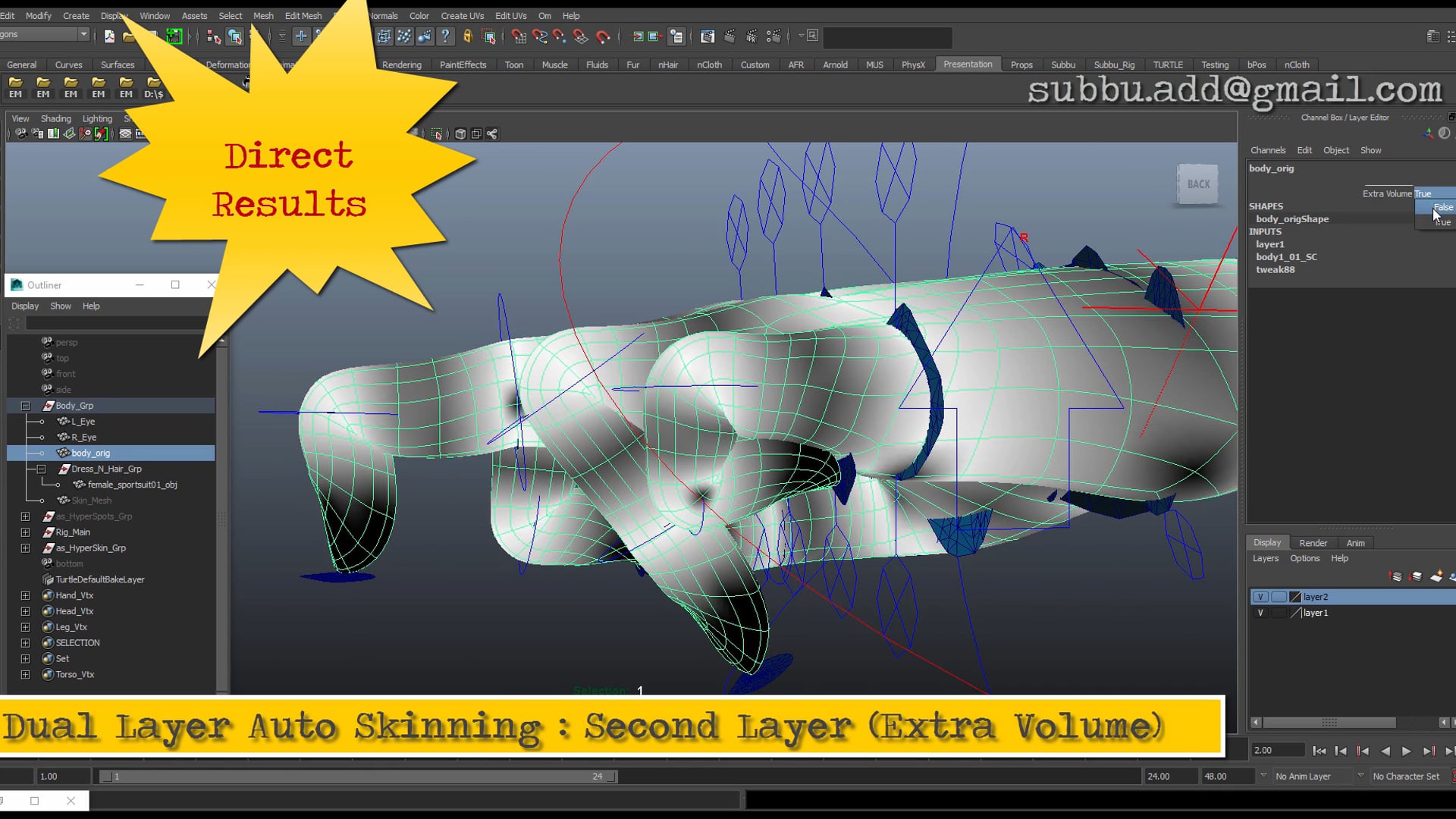Toggle the grid icon in viewport toolbar
The image size is (1456, 819).
tap(125, 133)
